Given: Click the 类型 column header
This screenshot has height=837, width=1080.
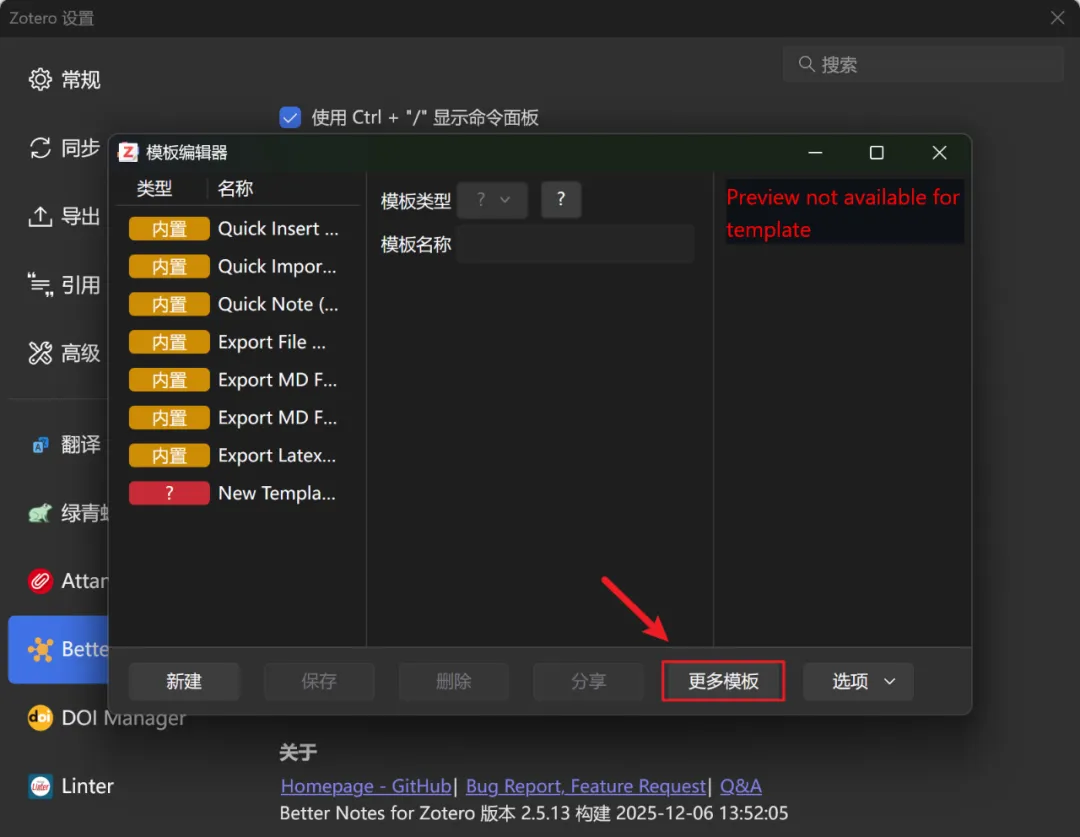Looking at the screenshot, I should click(x=154, y=188).
